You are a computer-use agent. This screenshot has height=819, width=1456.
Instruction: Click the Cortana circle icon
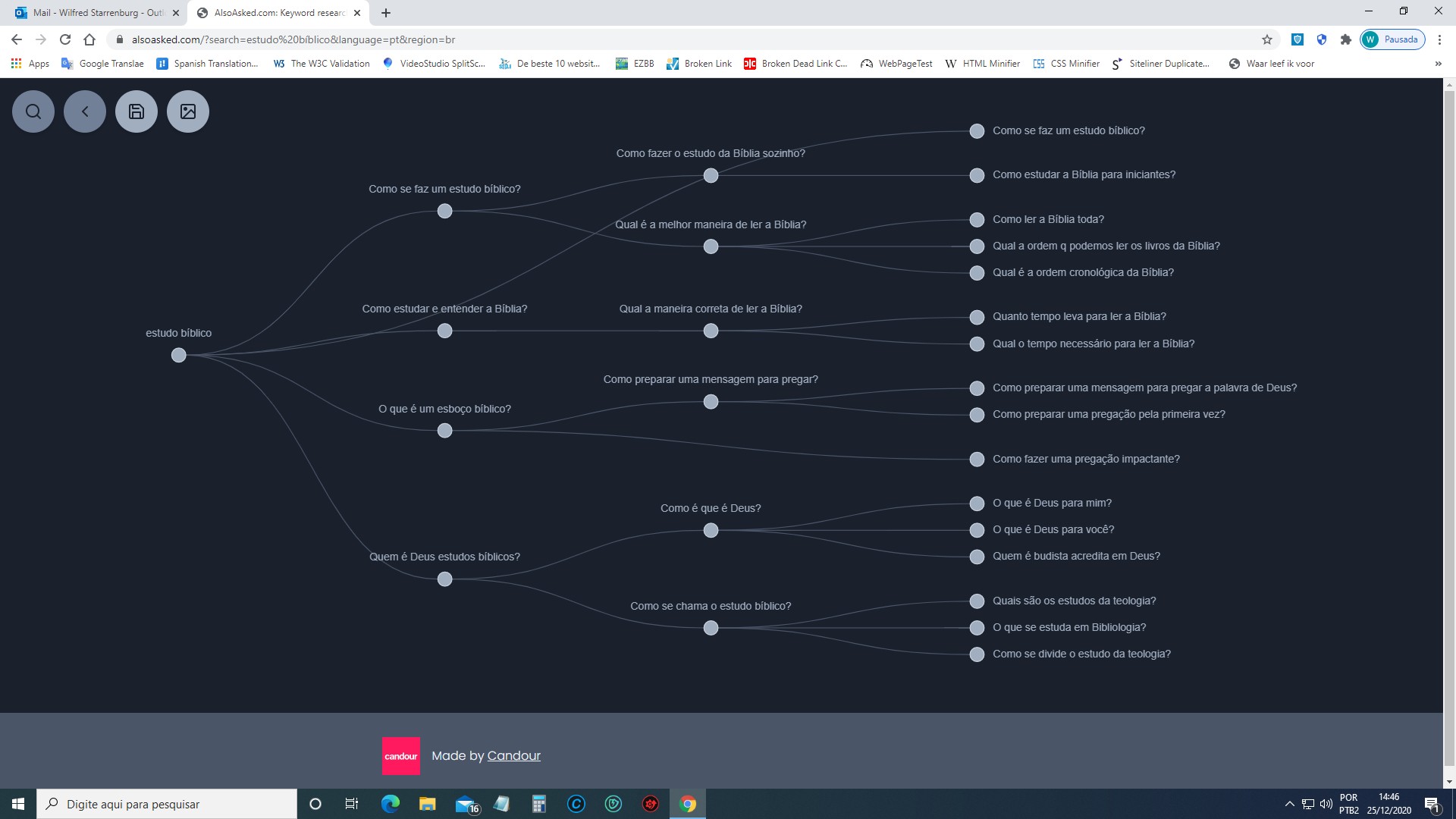[x=315, y=804]
